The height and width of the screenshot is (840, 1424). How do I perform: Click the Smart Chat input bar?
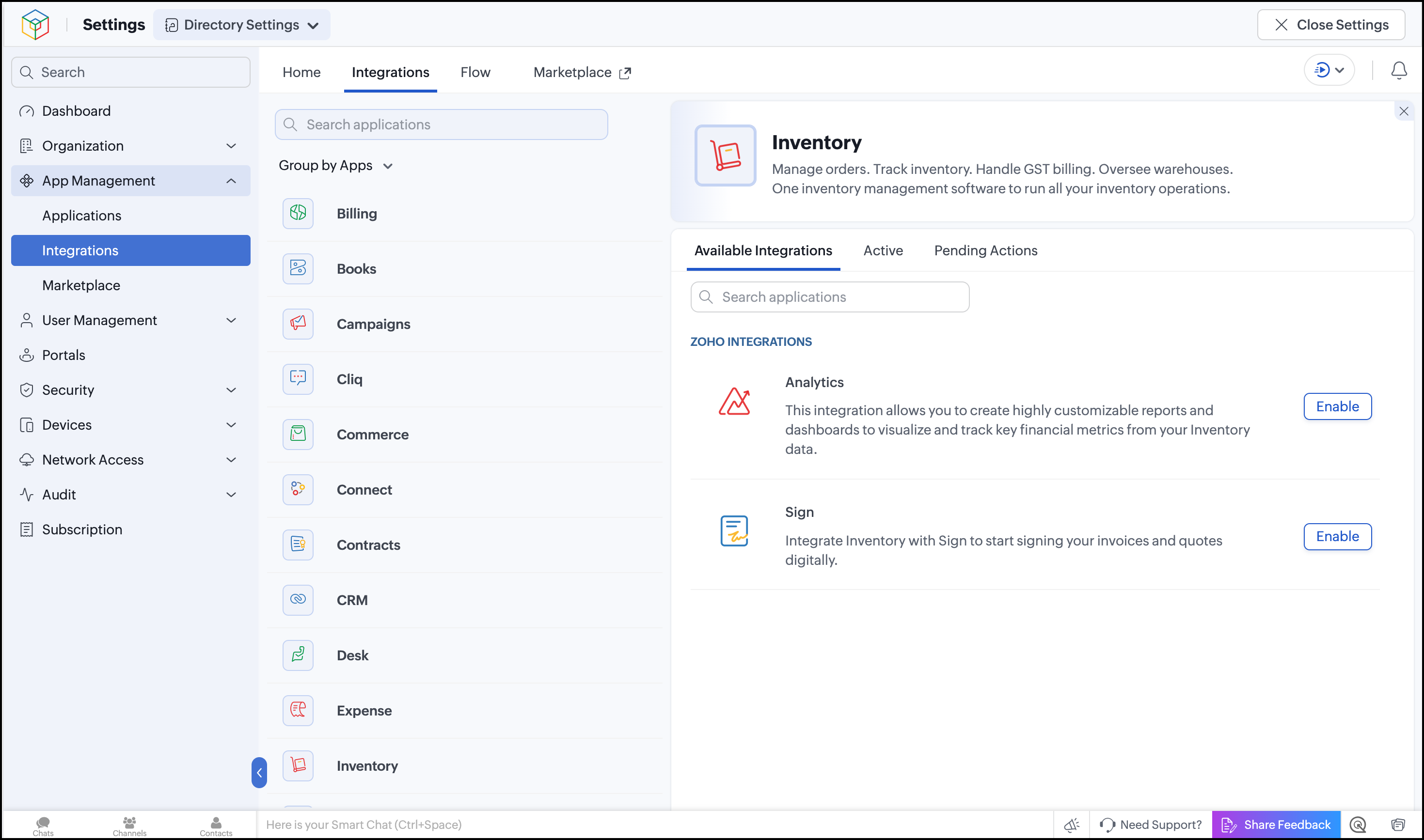pyautogui.click(x=655, y=824)
